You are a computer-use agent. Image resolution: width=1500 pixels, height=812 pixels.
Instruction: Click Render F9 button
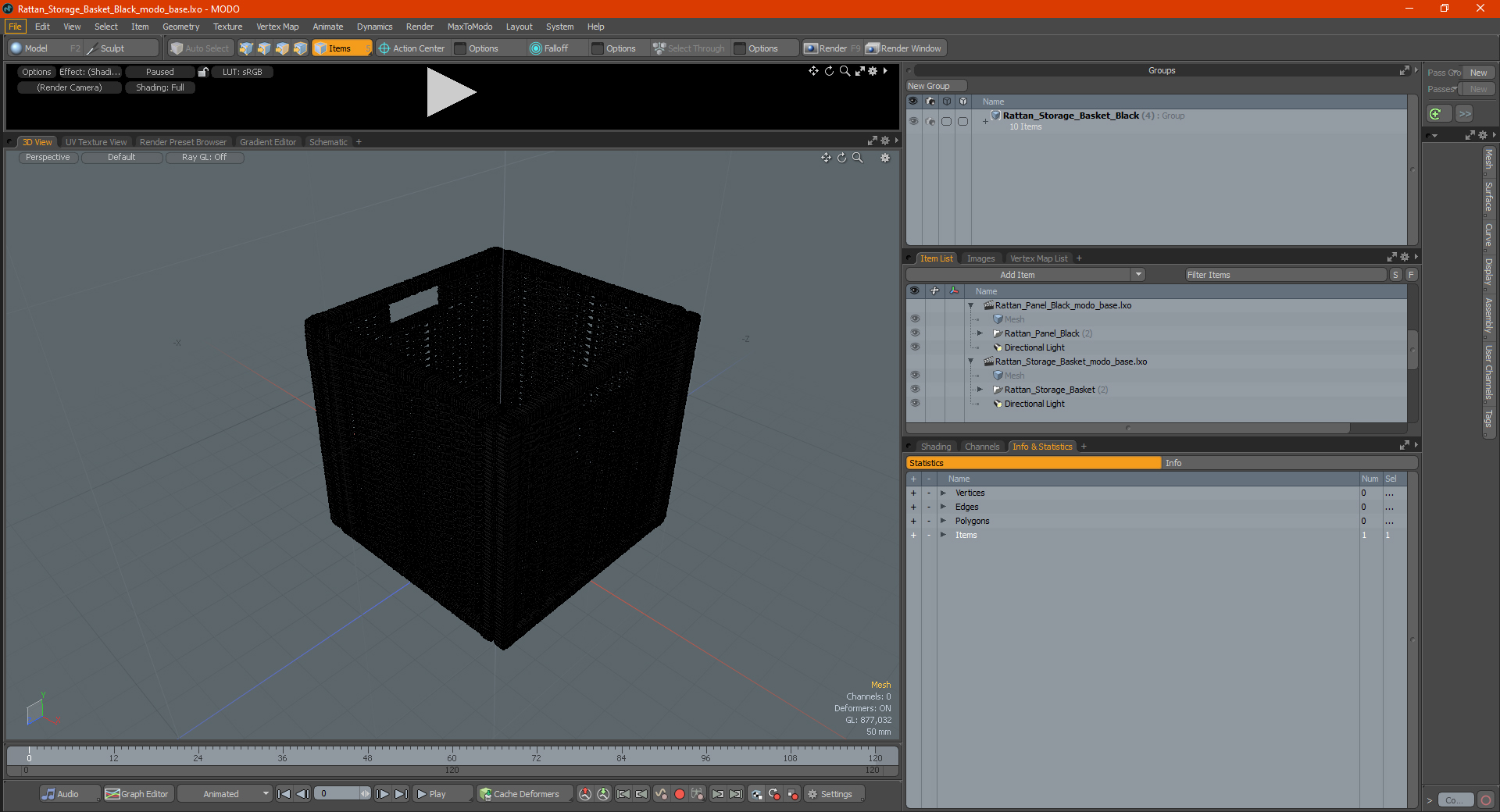click(832, 48)
